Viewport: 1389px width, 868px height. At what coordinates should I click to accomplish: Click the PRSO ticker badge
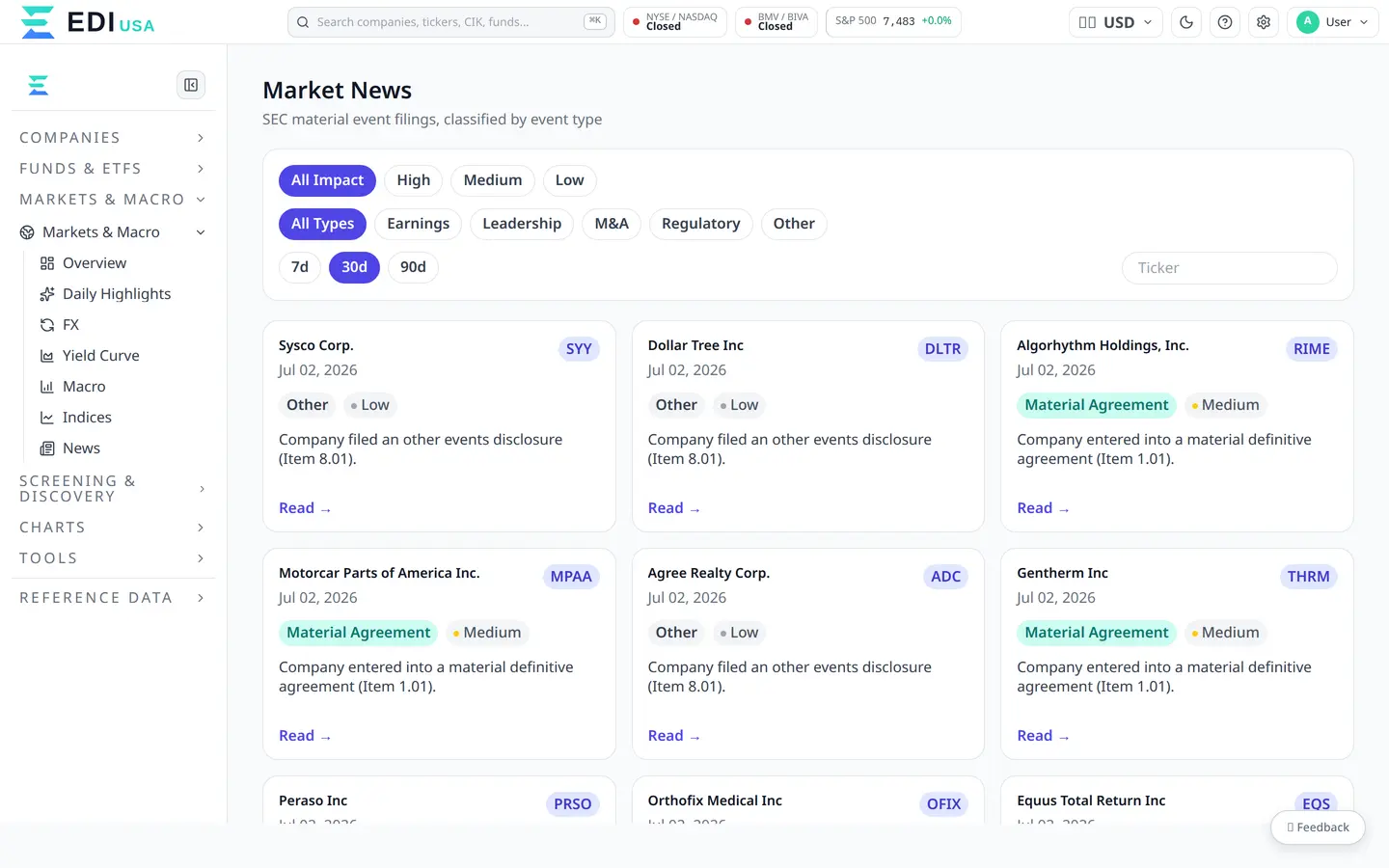(x=573, y=804)
